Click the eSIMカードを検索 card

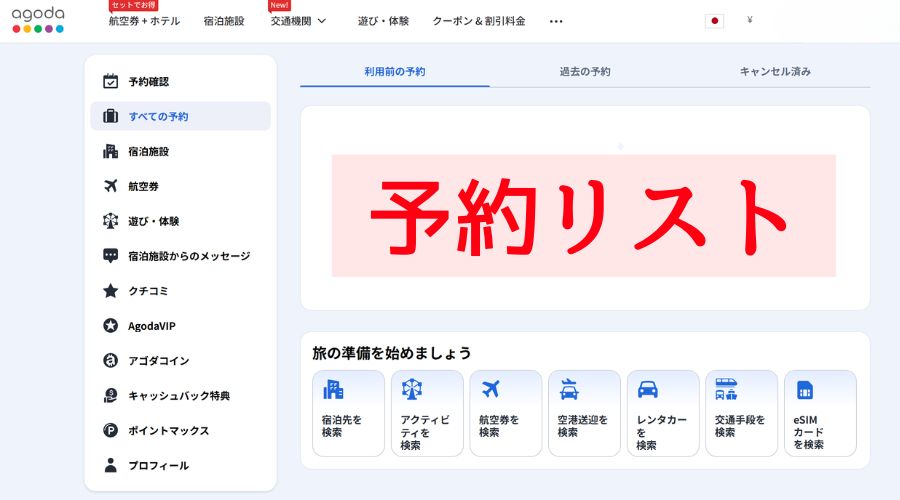820,413
